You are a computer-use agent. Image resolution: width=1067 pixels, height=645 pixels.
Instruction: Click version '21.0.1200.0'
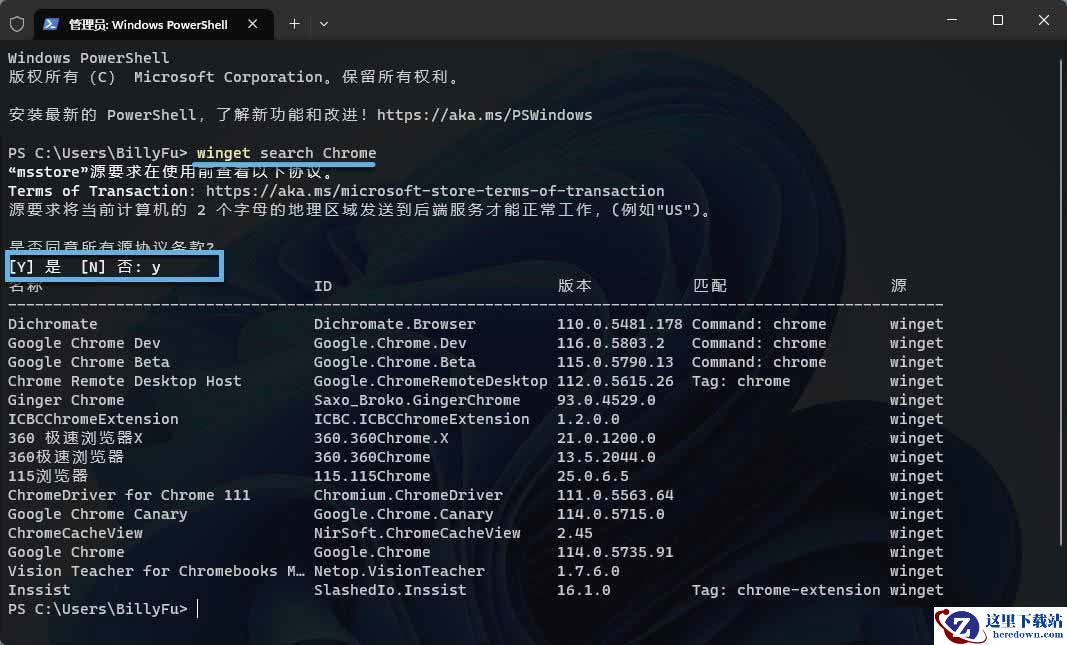coord(606,438)
